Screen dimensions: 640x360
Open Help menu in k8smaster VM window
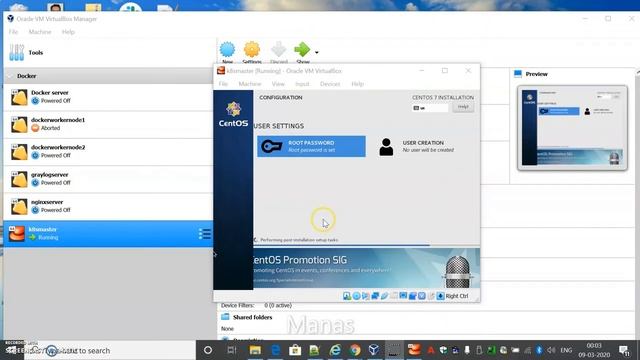[358, 84]
